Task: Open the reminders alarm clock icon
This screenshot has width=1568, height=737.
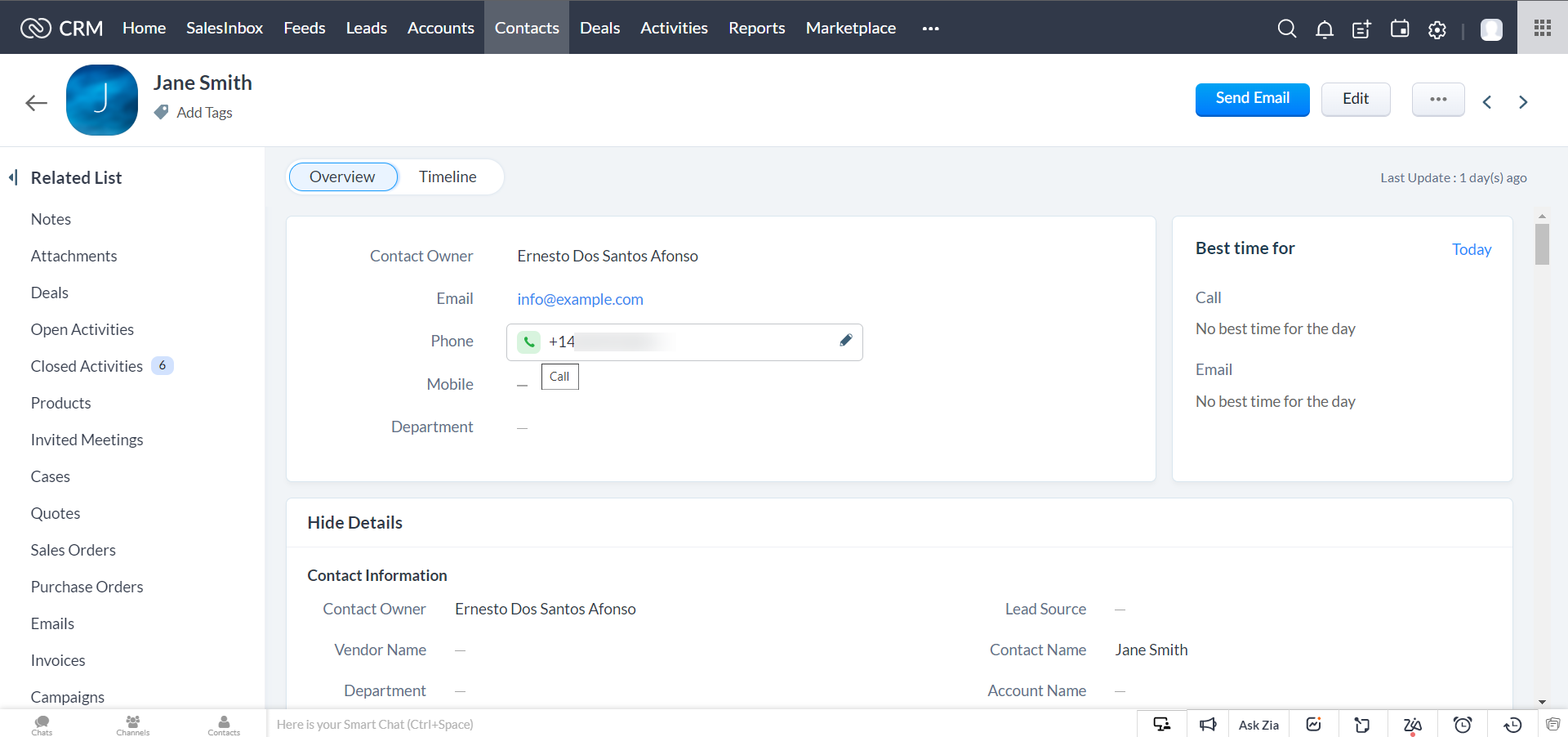Action: (1462, 724)
